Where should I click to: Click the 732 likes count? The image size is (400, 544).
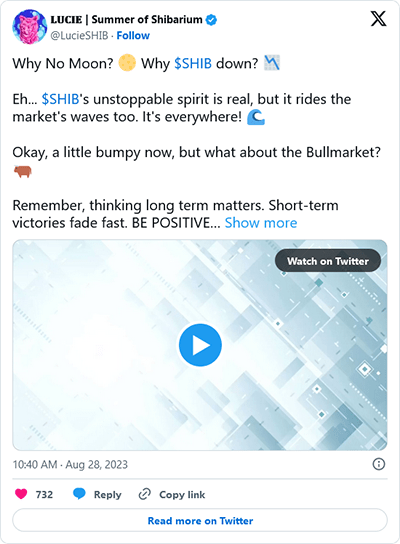(44, 494)
